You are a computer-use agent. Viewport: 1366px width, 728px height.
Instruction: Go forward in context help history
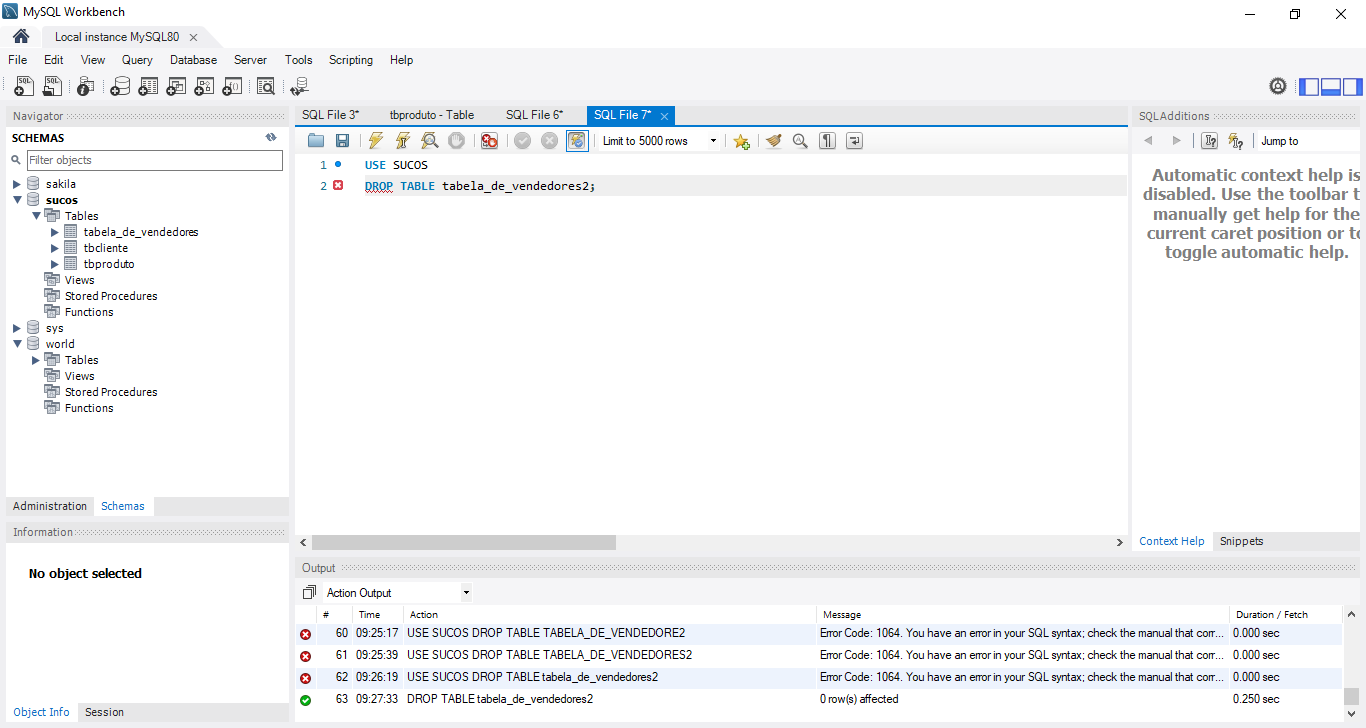pos(1177,141)
